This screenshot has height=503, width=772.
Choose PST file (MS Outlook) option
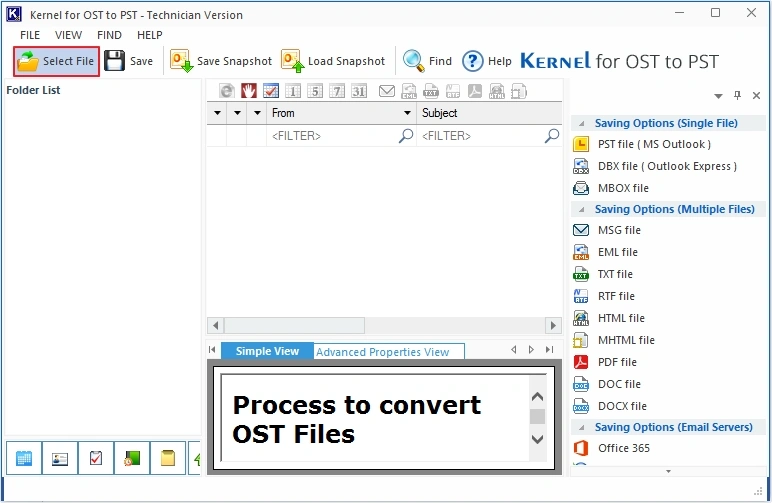(x=642, y=144)
